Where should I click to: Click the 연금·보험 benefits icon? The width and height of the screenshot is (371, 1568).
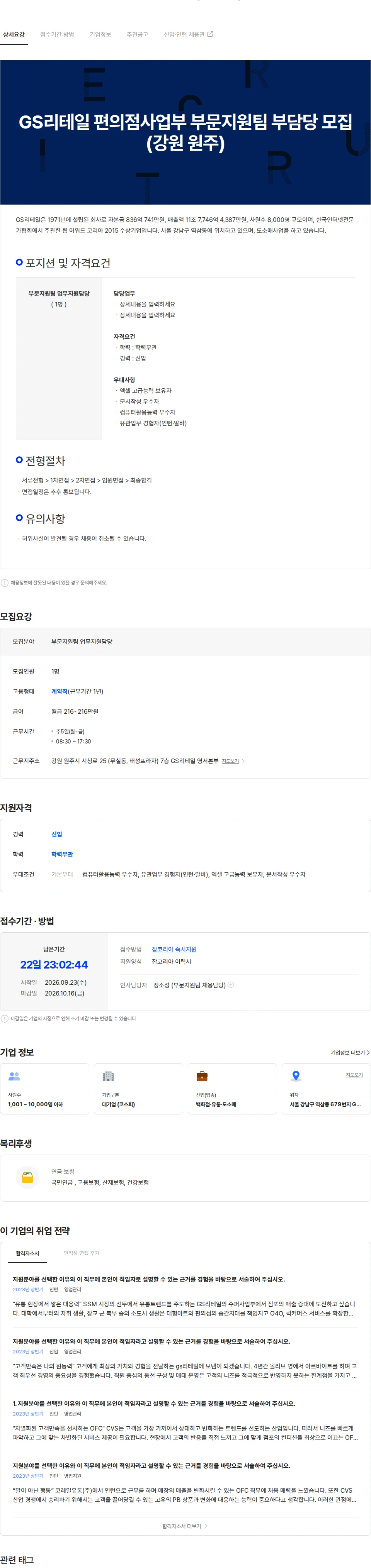[x=27, y=1177]
